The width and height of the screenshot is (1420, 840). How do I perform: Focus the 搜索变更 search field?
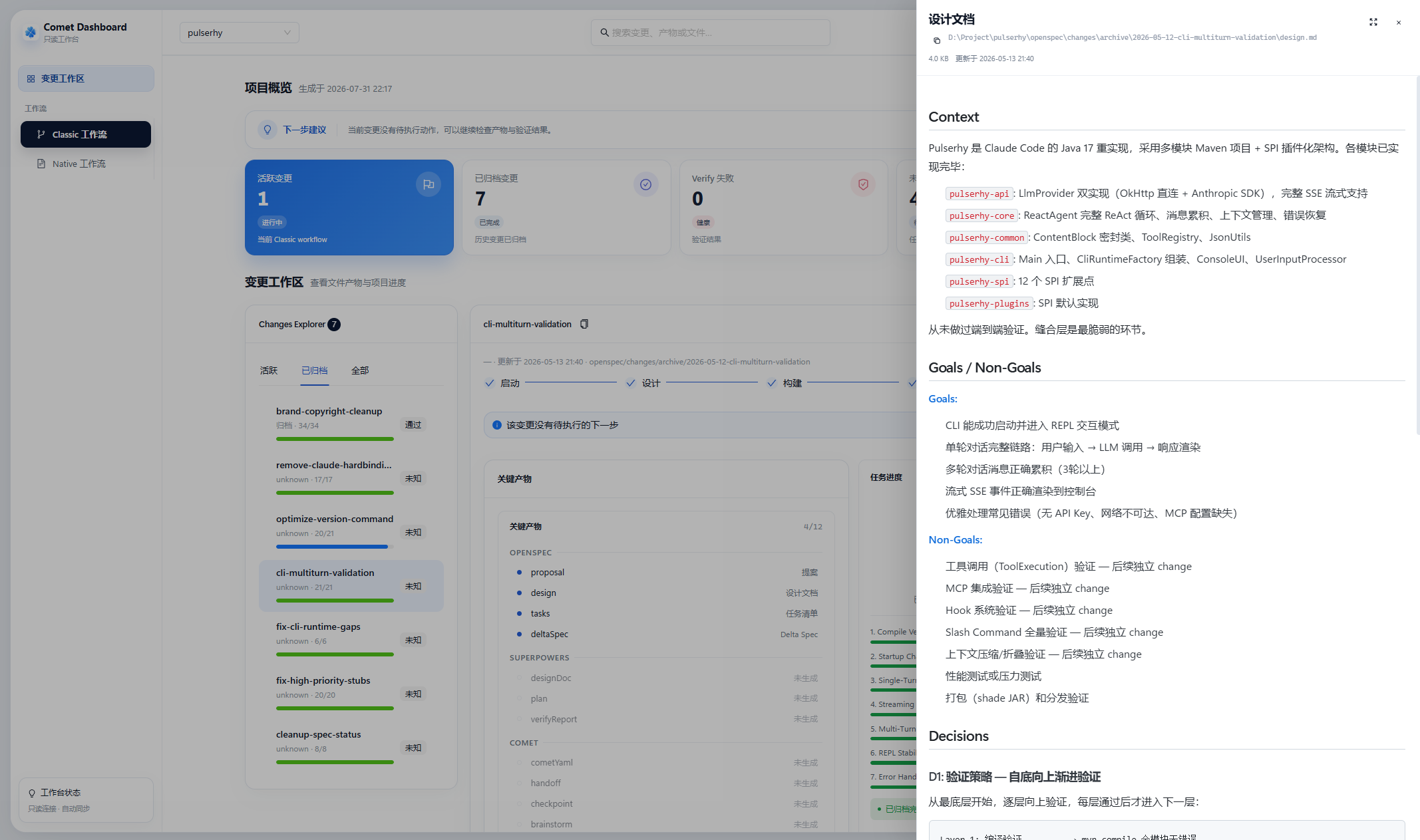pyautogui.click(x=710, y=33)
